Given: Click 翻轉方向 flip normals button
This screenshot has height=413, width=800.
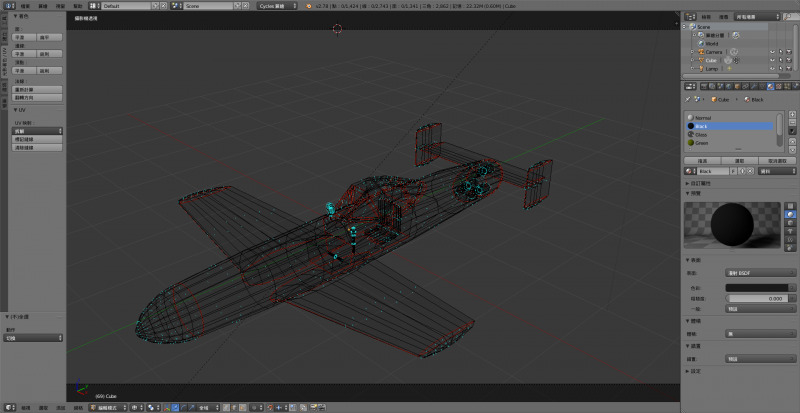Looking at the screenshot, I should tap(37, 97).
